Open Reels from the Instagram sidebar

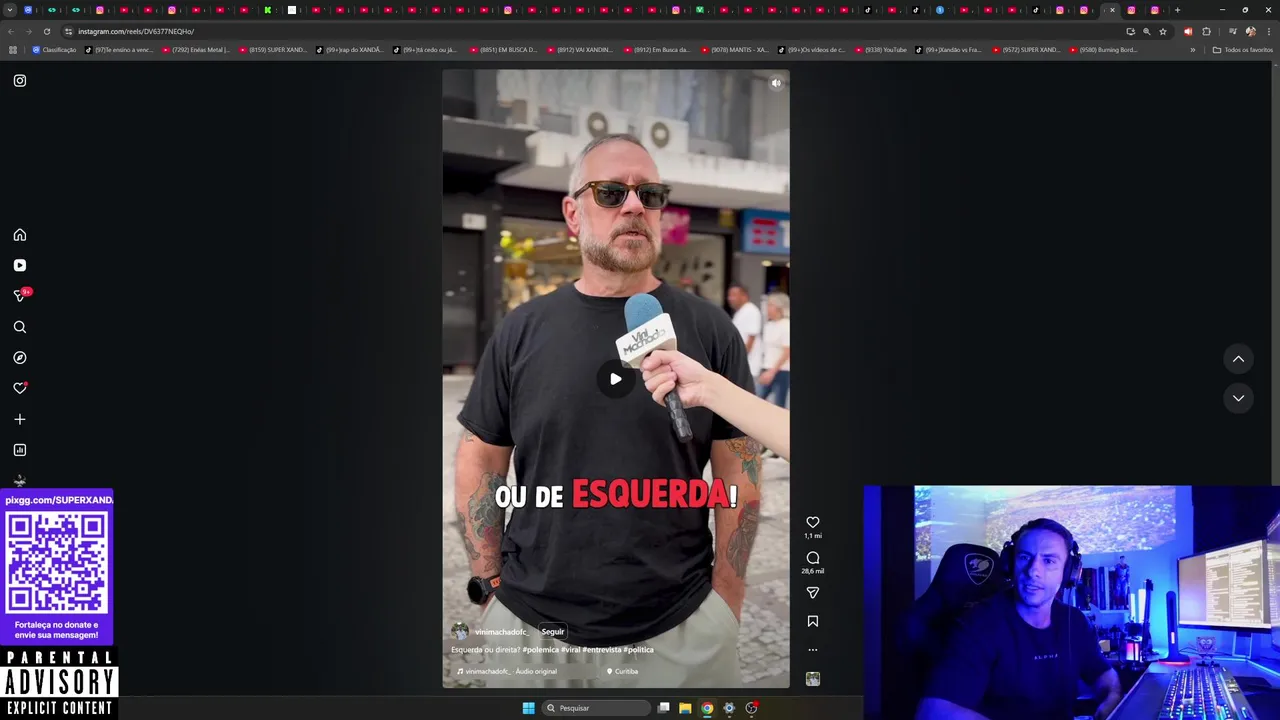click(x=20, y=265)
